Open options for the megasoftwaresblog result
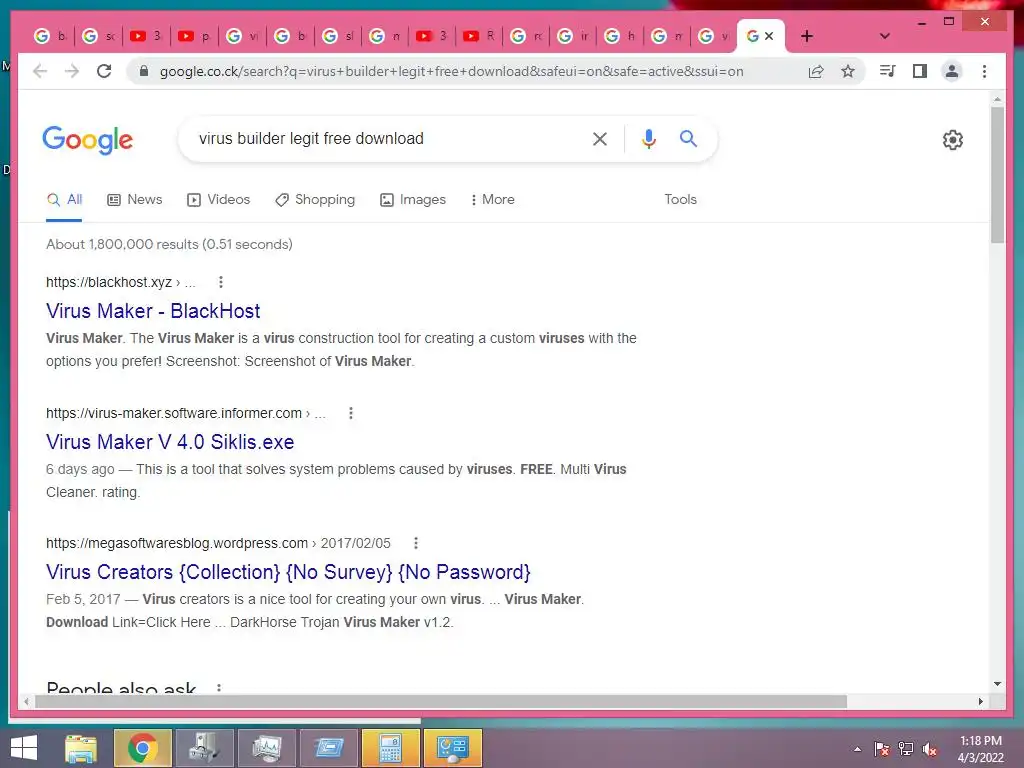The height and width of the screenshot is (768, 1024). [x=415, y=543]
